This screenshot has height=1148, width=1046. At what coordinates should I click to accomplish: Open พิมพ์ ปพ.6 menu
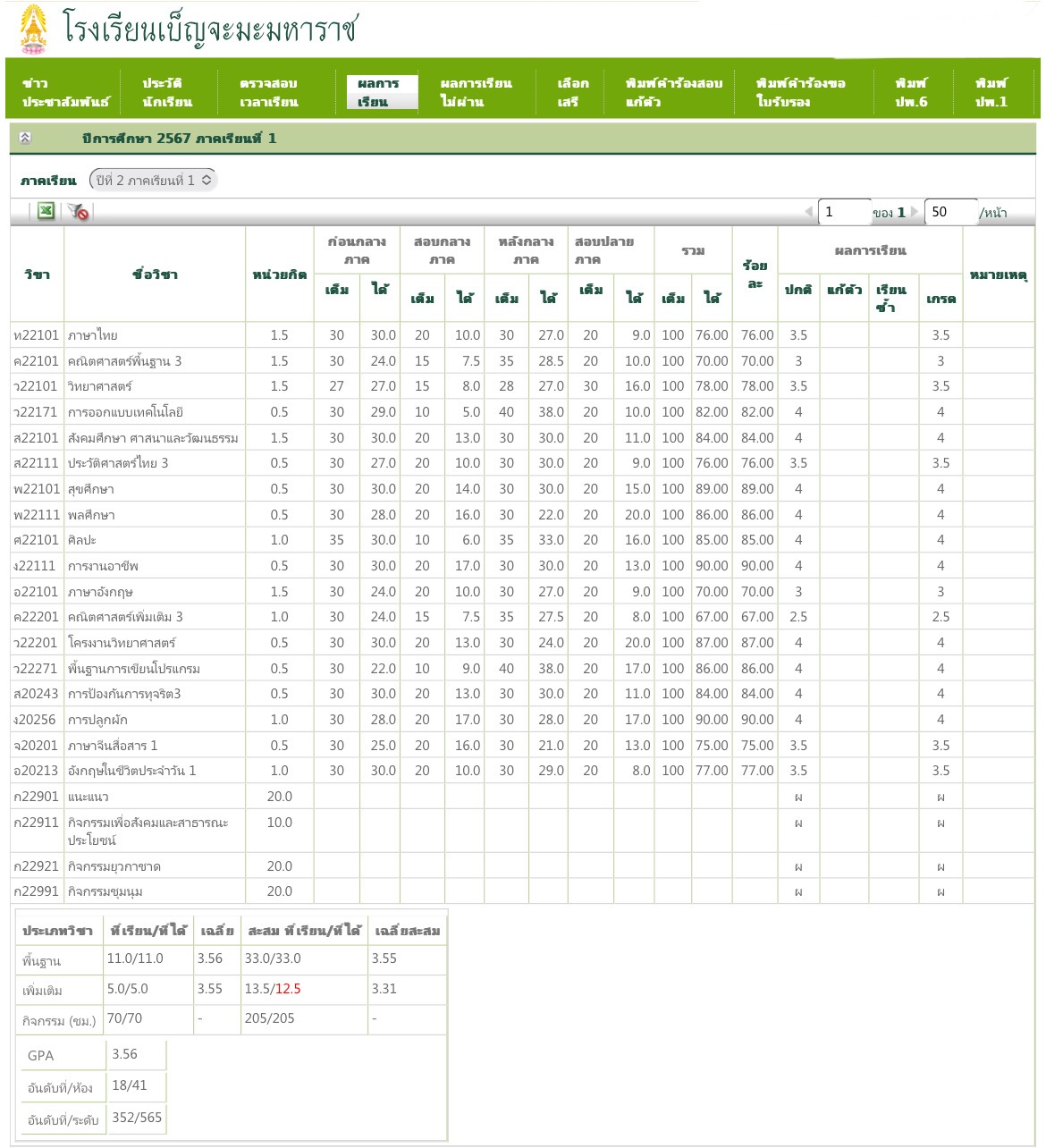click(911, 92)
